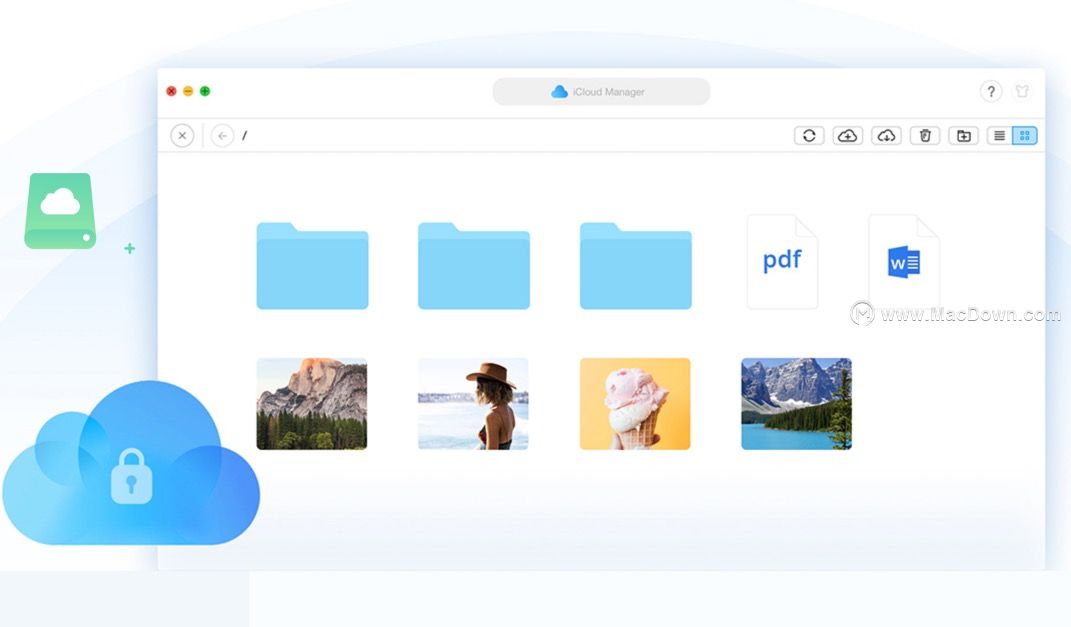Select the rocky mountain forest photo
This screenshot has height=627, width=1071.
pyautogui.click(x=311, y=404)
